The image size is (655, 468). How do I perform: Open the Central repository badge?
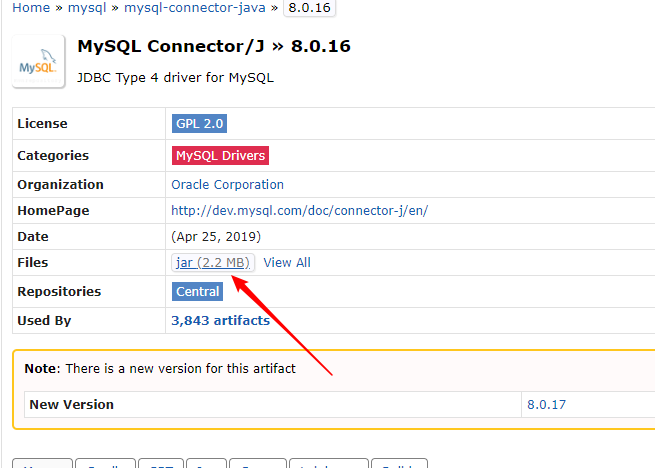pos(197,291)
